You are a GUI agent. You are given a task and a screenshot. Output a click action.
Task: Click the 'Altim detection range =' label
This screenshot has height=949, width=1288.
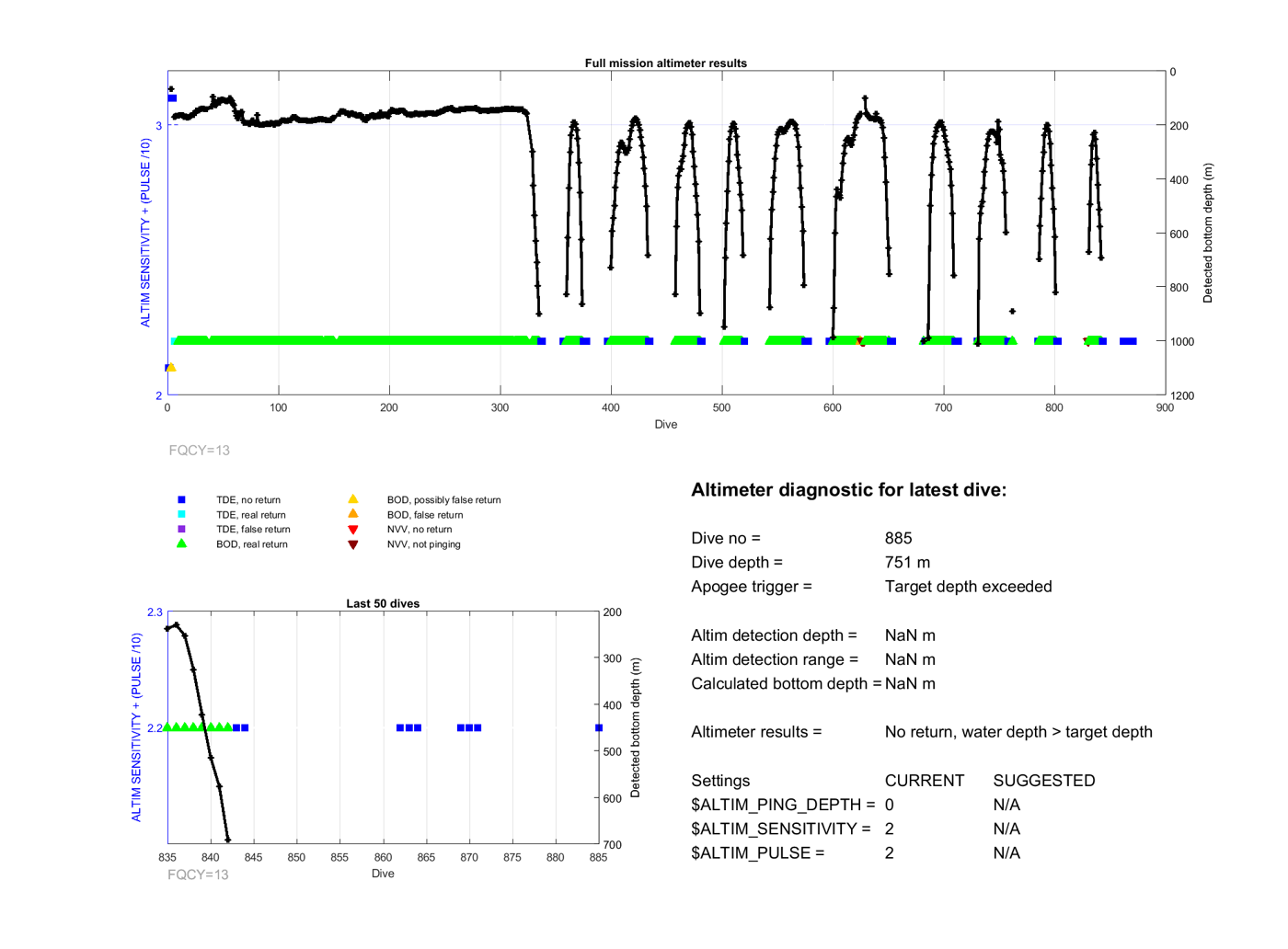tap(775, 659)
